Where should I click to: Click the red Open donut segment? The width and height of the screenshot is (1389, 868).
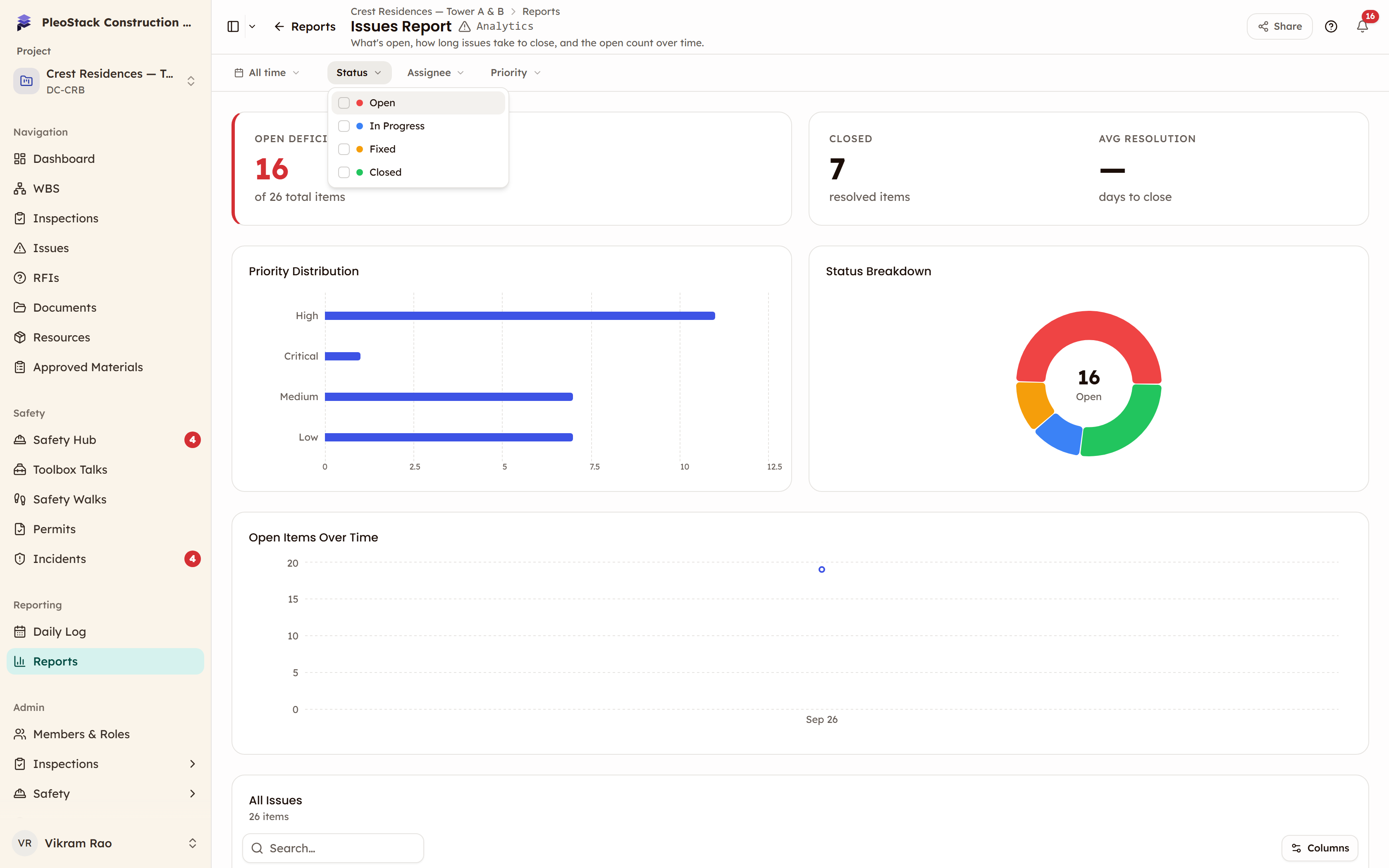1088,326
